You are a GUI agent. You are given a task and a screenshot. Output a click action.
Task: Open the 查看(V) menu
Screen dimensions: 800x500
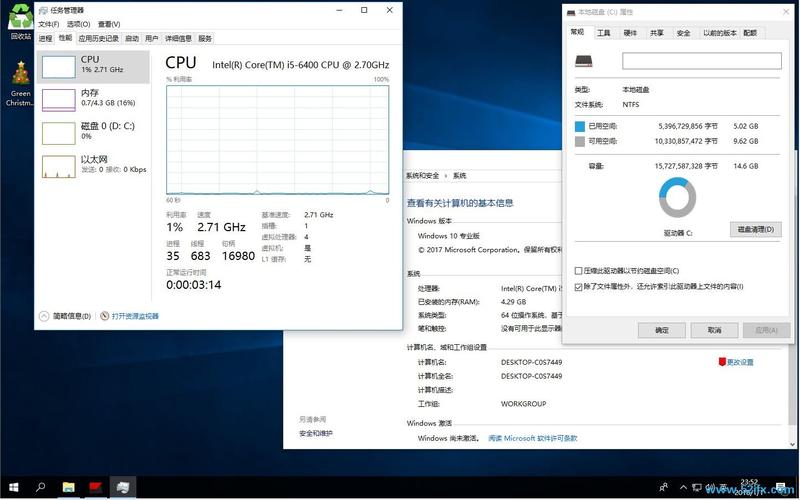coord(109,24)
